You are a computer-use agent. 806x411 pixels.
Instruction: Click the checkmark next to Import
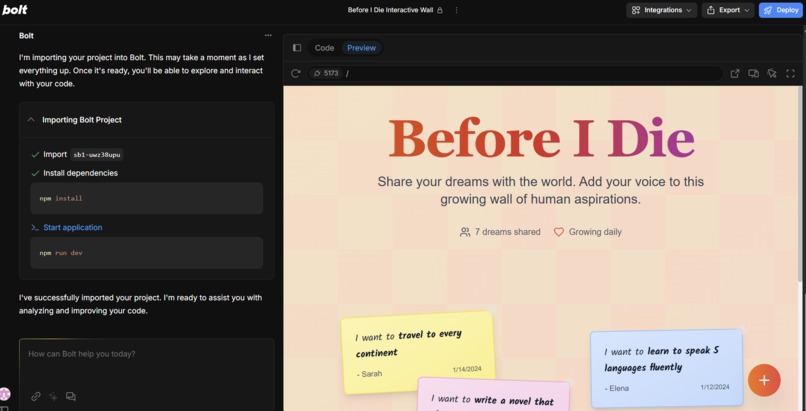pyautogui.click(x=35, y=155)
